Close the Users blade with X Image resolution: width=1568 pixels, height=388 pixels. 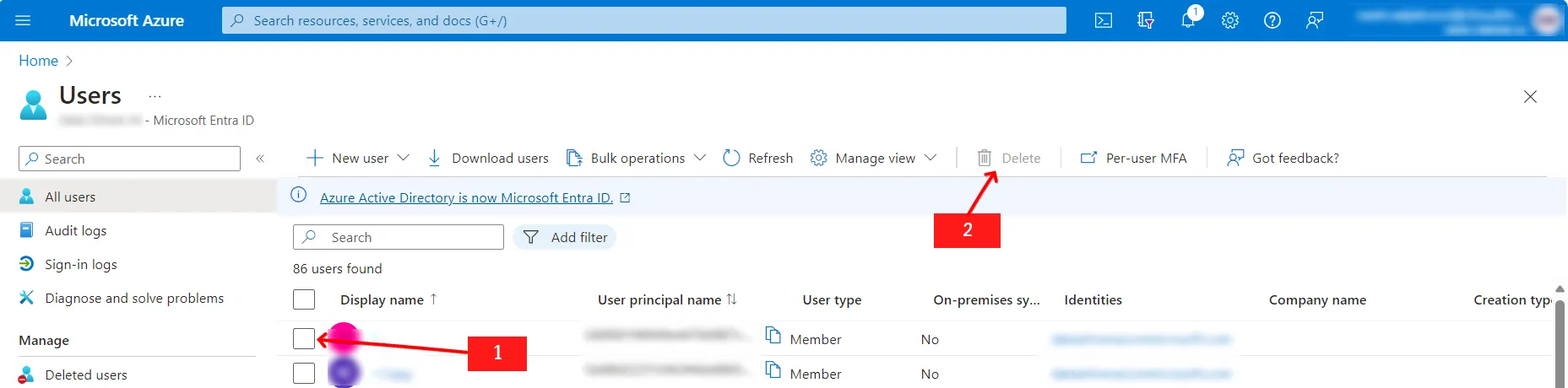coord(1530,96)
